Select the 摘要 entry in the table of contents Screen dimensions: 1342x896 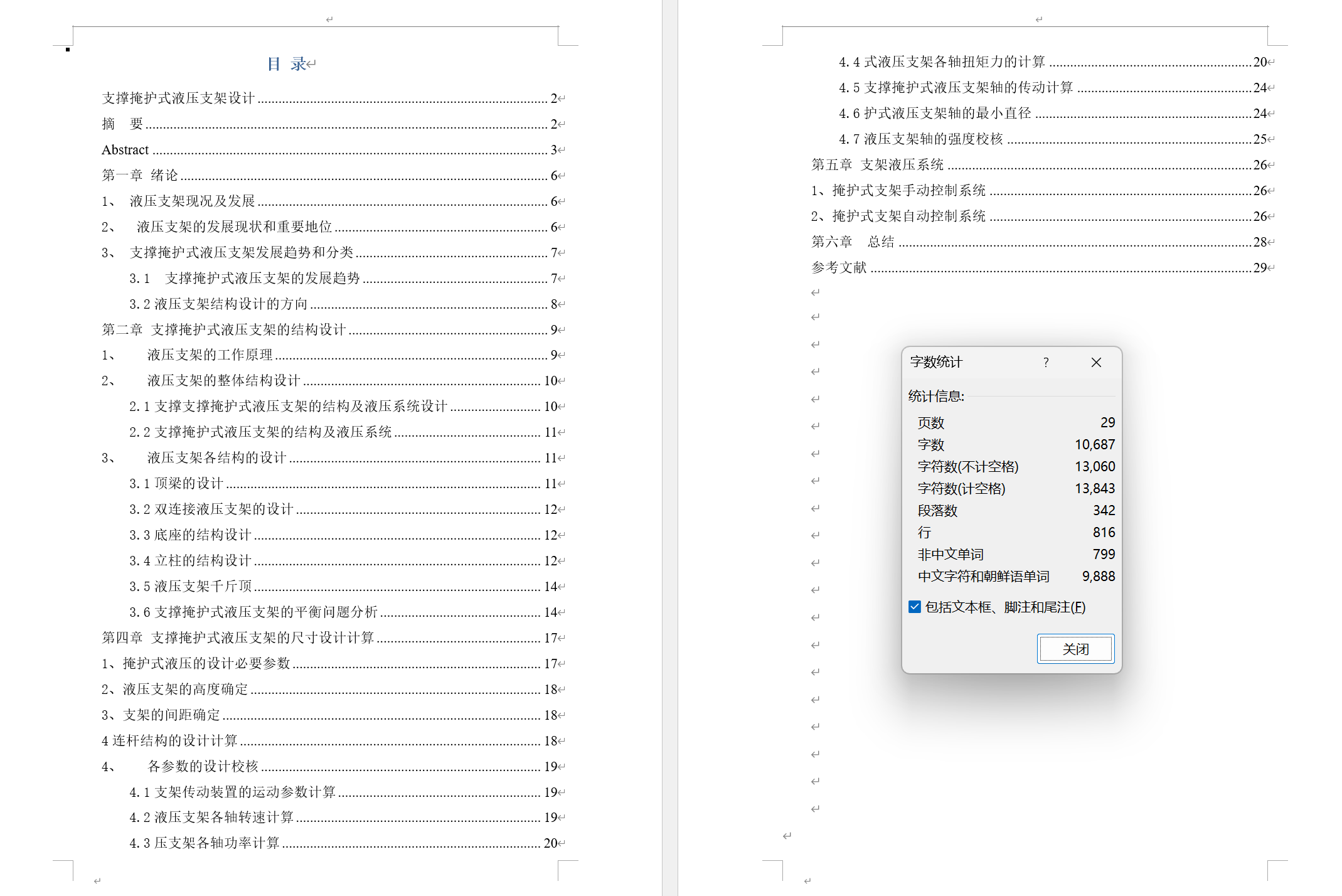tap(124, 124)
